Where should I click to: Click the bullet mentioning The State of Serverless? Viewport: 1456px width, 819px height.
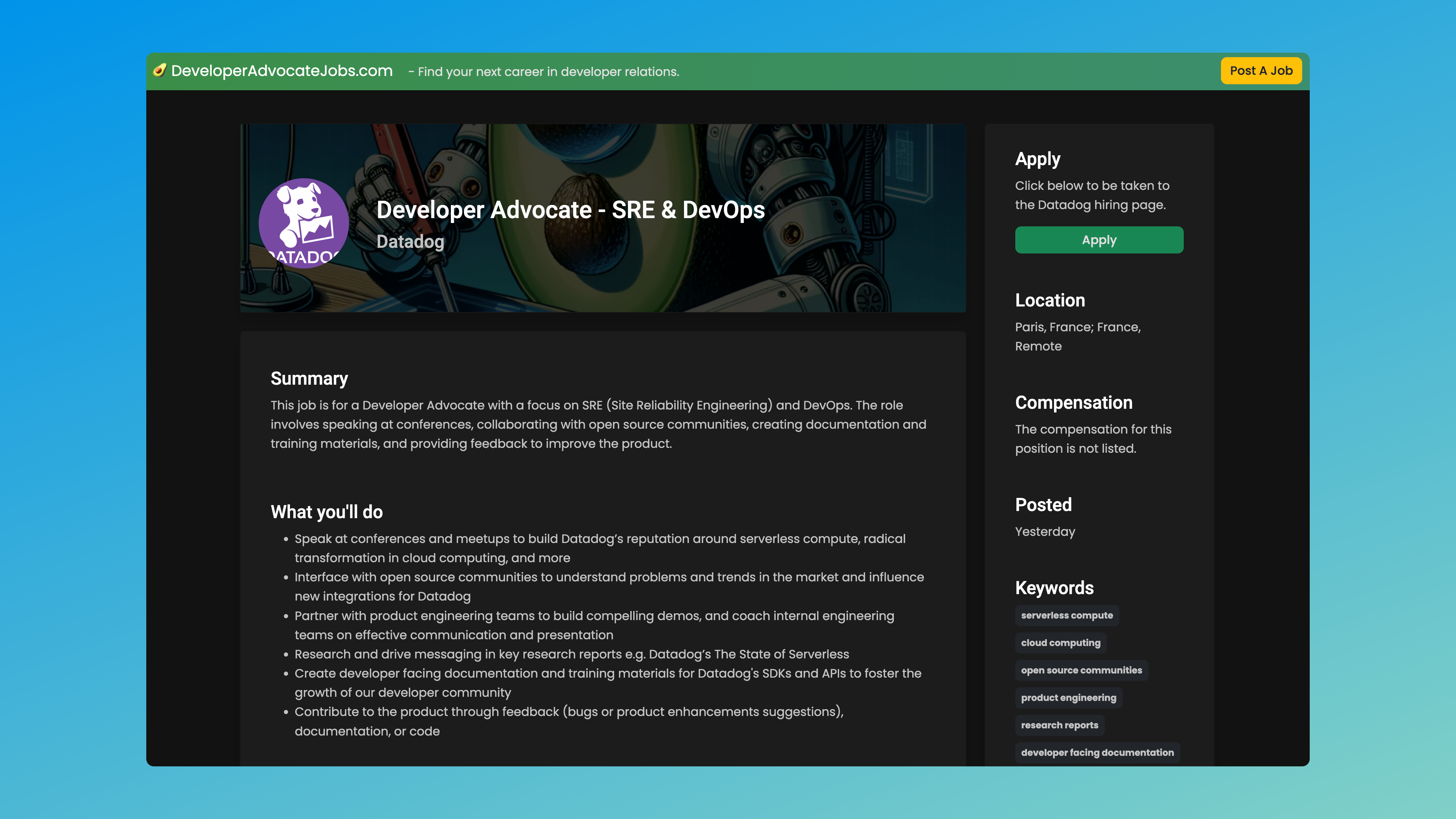tap(572, 654)
